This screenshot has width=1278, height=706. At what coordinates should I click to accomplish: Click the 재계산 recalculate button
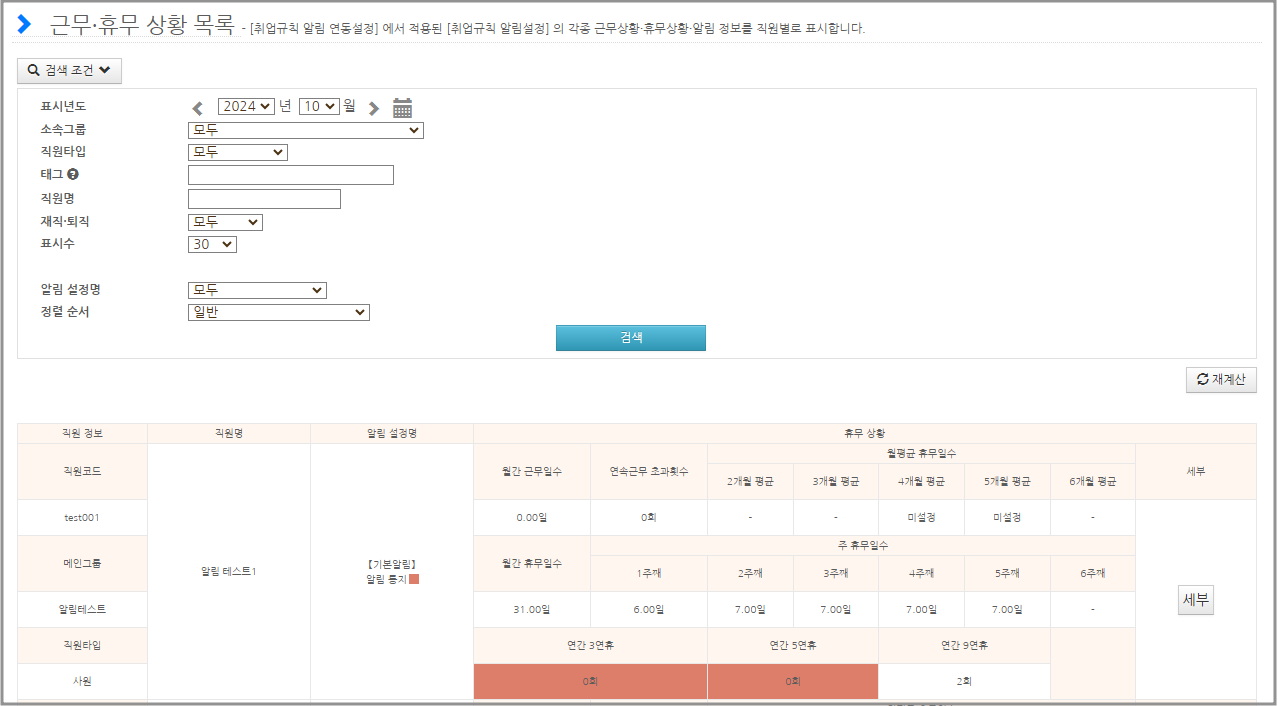click(1221, 380)
